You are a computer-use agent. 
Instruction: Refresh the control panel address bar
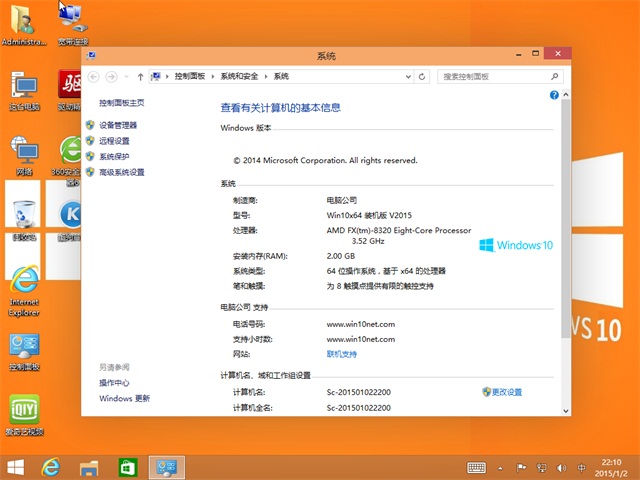click(x=423, y=76)
